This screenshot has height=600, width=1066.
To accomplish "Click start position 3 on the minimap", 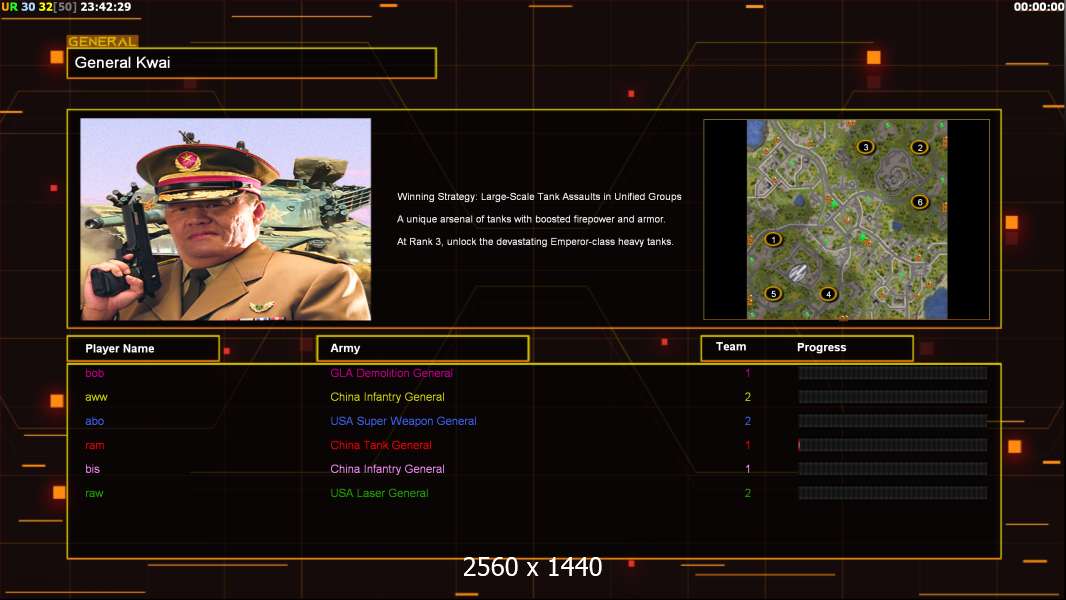I will (865, 147).
